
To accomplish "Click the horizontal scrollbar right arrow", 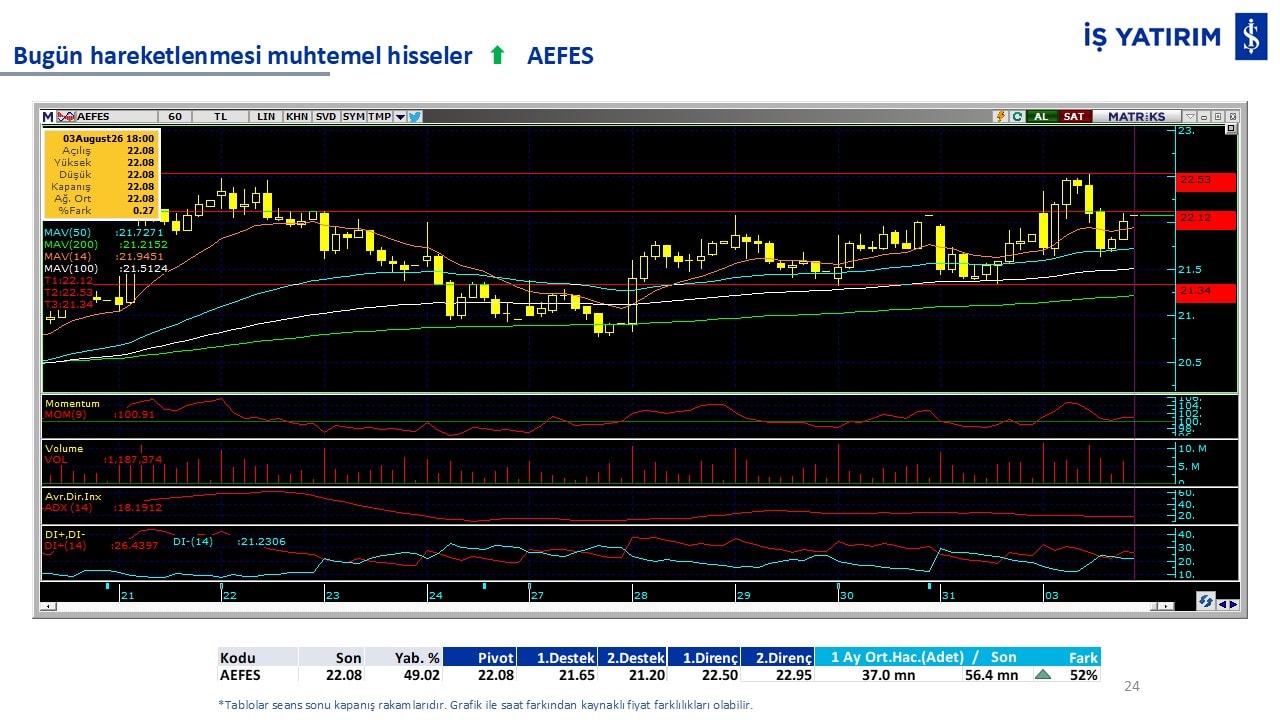I will tap(1167, 606).
